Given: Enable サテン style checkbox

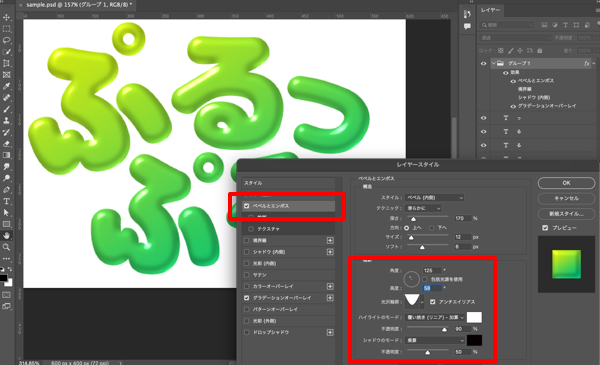Looking at the screenshot, I should (x=246, y=275).
